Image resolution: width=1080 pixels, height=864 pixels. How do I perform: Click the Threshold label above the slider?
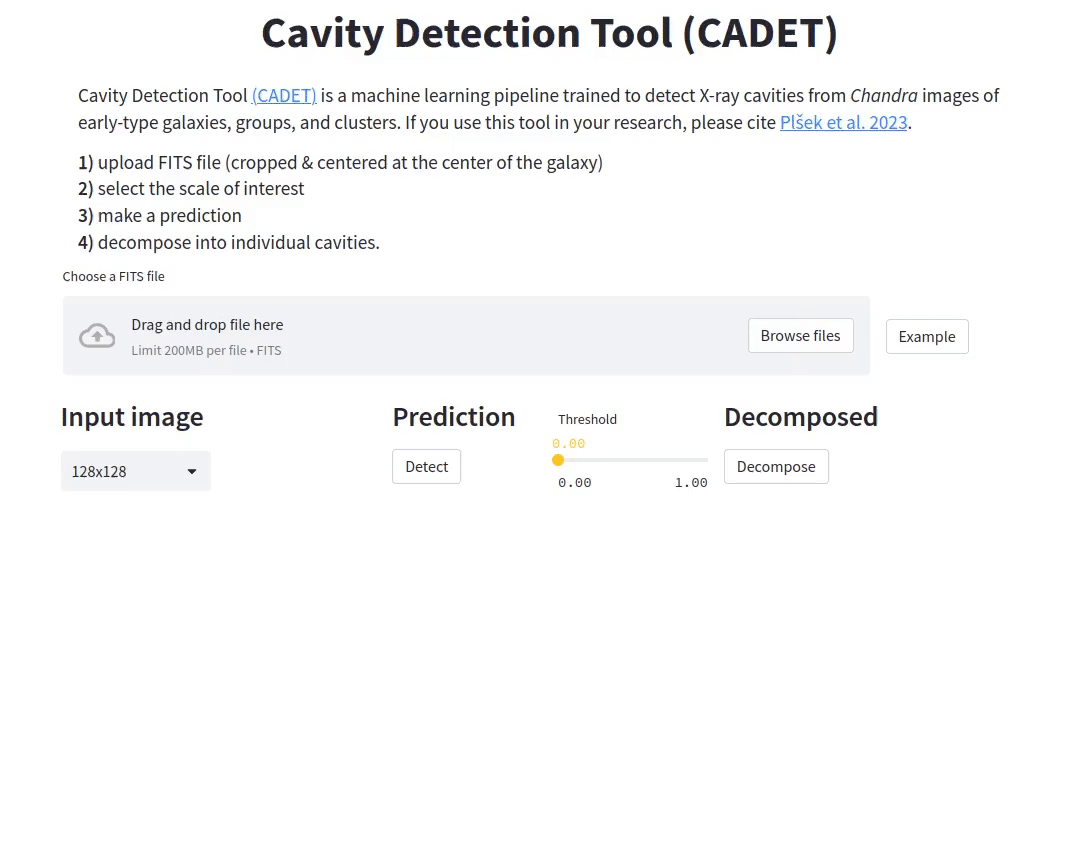(x=587, y=420)
